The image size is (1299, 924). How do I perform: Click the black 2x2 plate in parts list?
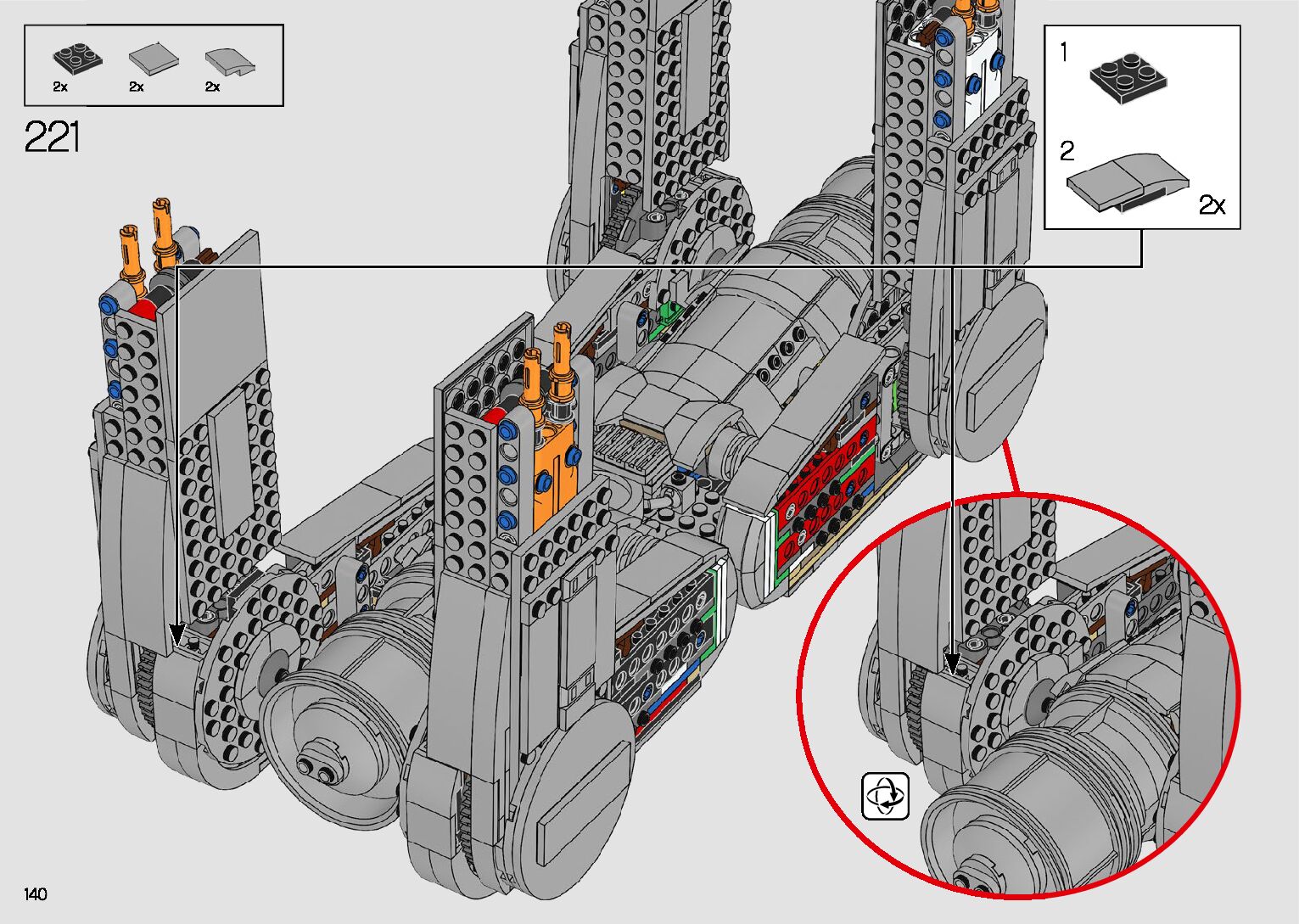(x=77, y=58)
